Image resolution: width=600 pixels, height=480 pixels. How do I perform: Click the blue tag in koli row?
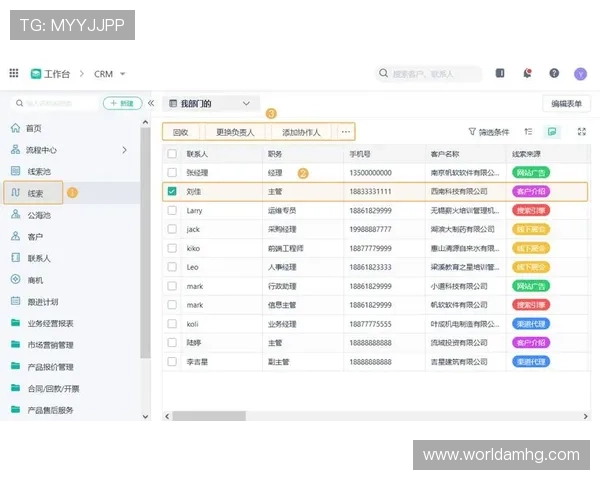531,324
